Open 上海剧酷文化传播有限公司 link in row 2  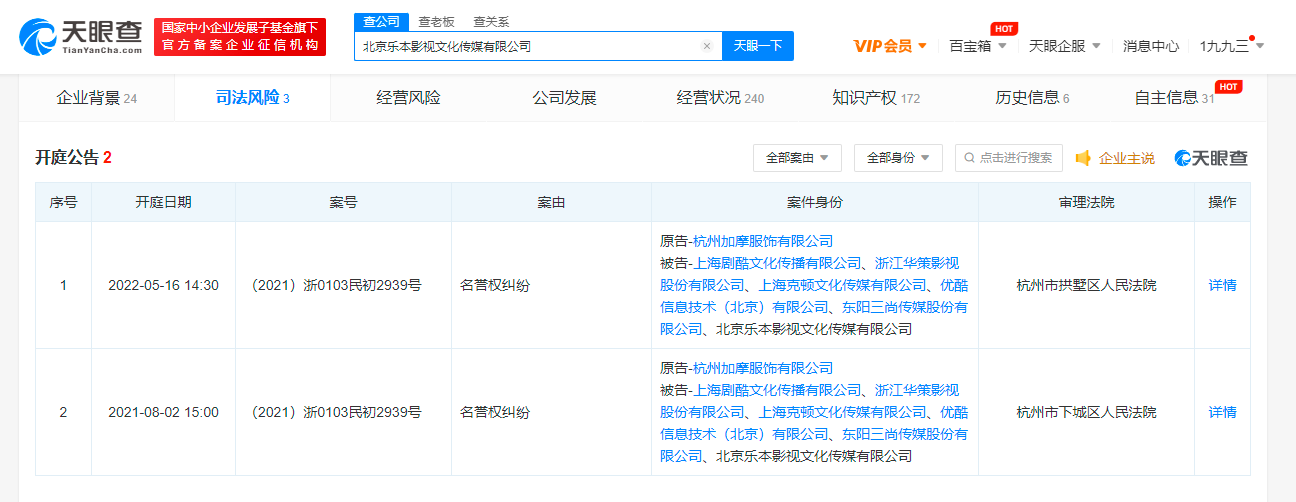point(777,390)
